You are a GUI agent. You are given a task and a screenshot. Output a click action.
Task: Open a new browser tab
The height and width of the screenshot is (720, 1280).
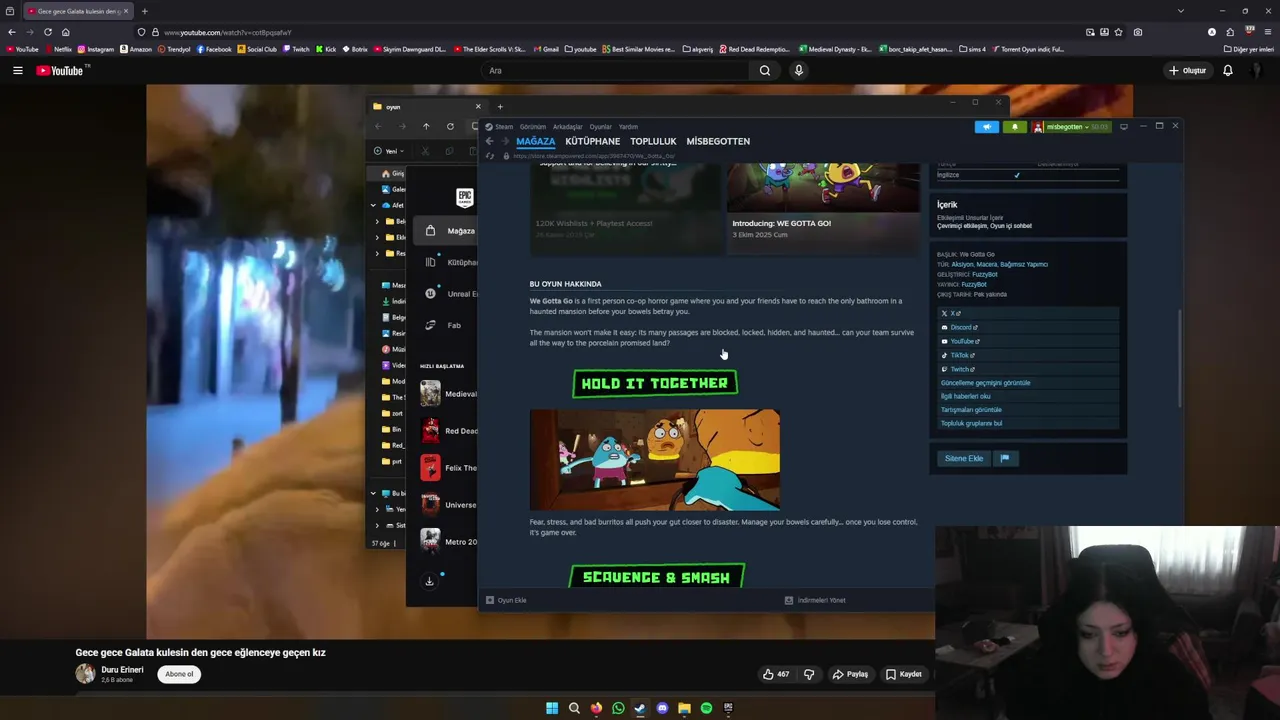pyautogui.click(x=144, y=11)
